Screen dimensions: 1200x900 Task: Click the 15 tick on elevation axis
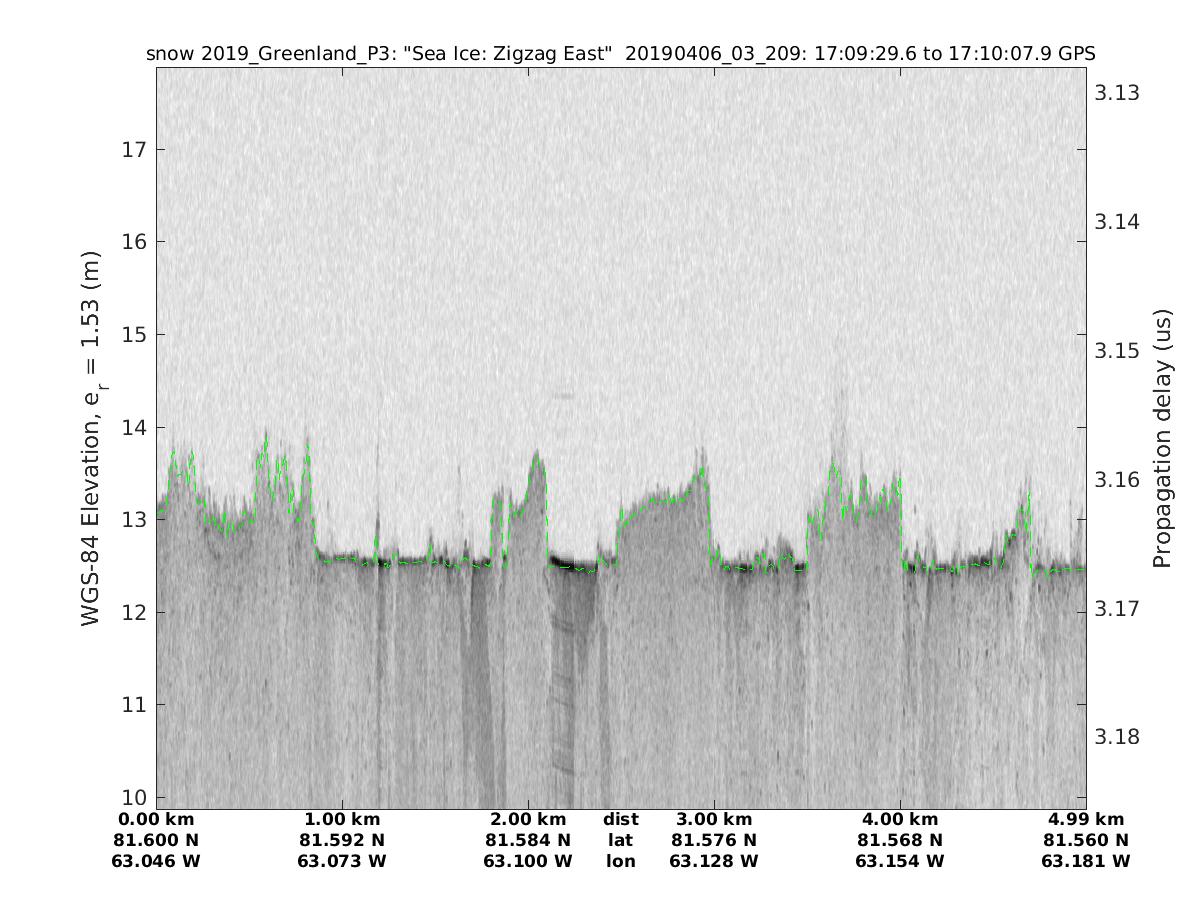[135, 335]
